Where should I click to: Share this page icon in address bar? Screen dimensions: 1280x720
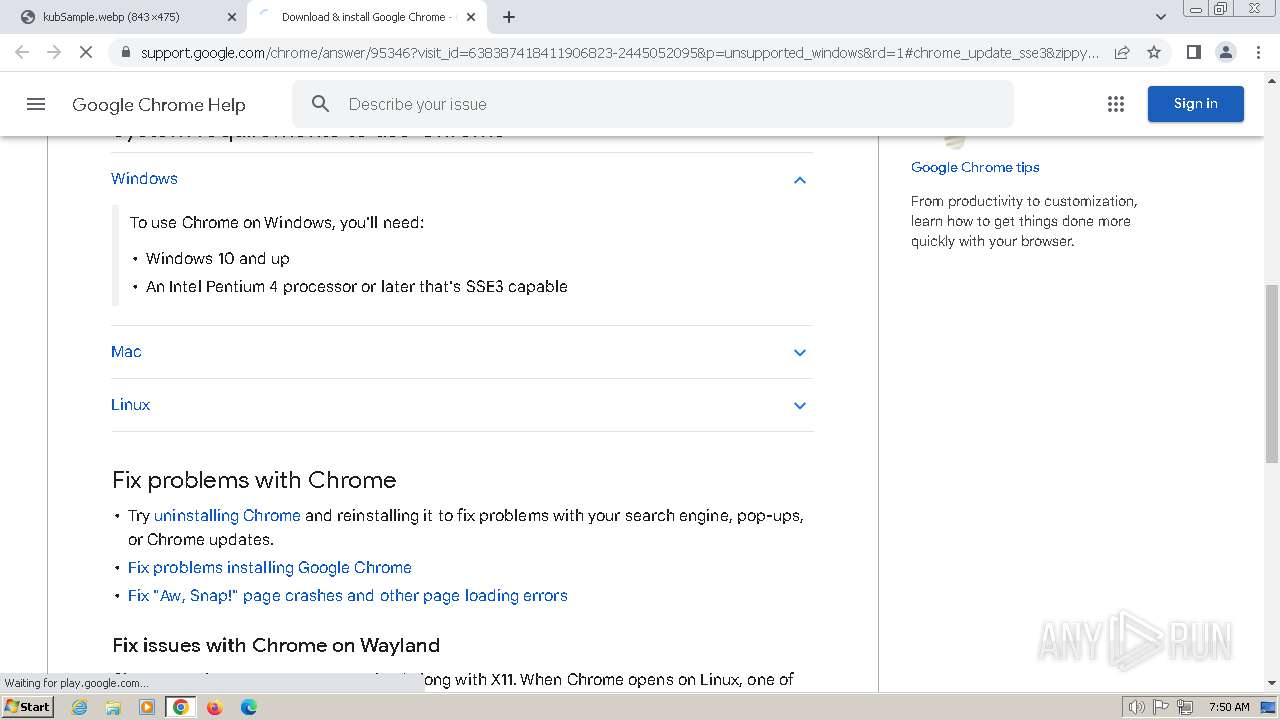point(1122,52)
